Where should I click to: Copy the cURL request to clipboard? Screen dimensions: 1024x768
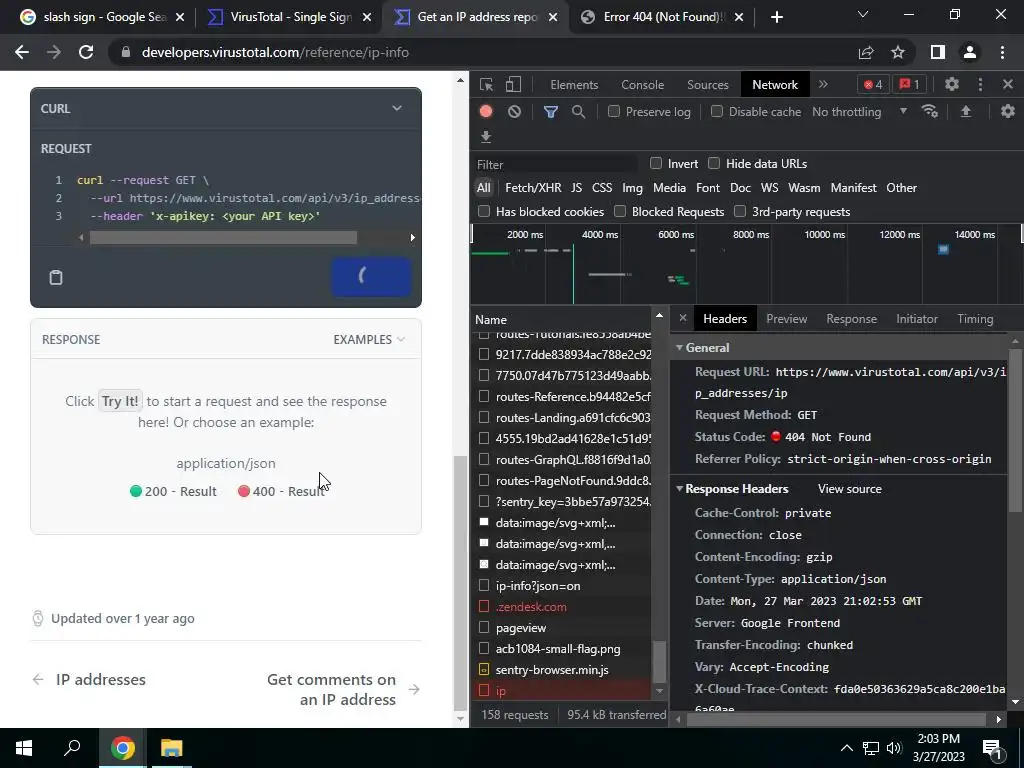point(56,277)
